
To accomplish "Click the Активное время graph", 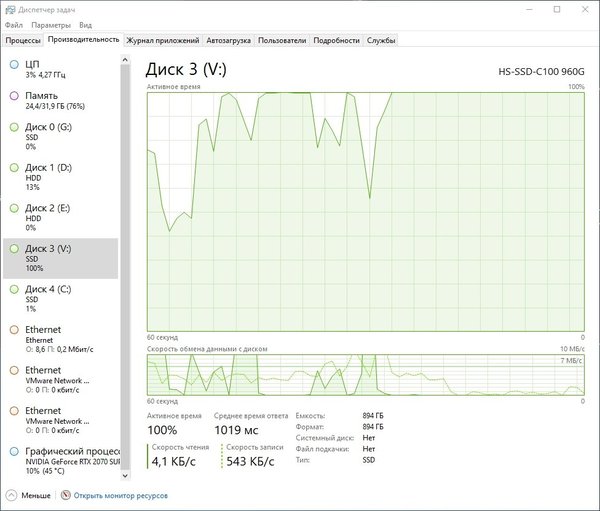I will [x=365, y=212].
